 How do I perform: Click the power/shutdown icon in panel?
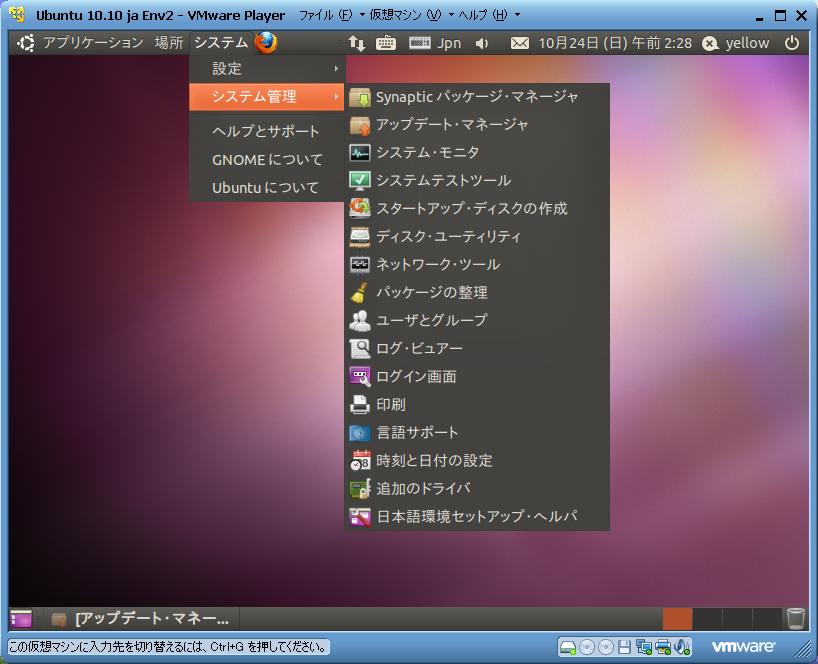(x=792, y=43)
